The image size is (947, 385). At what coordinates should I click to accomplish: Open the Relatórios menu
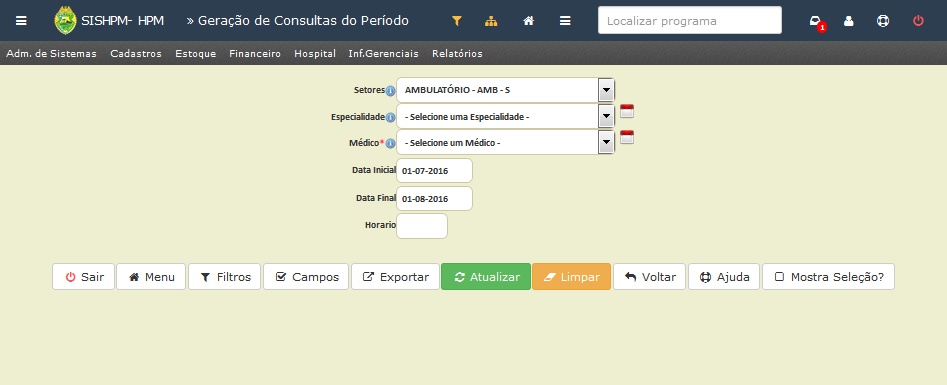457,54
